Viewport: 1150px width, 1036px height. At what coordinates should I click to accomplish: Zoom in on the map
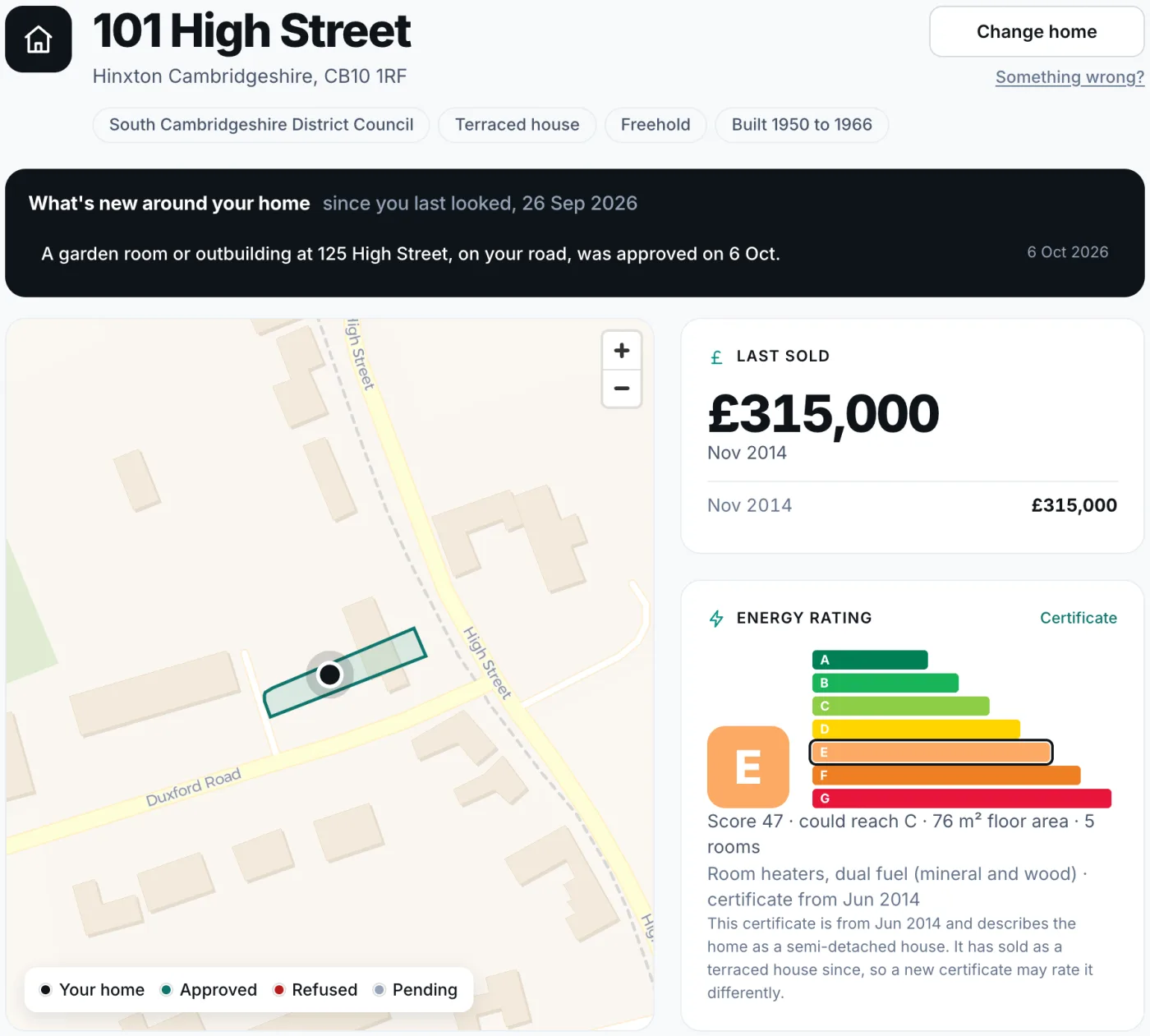point(622,351)
